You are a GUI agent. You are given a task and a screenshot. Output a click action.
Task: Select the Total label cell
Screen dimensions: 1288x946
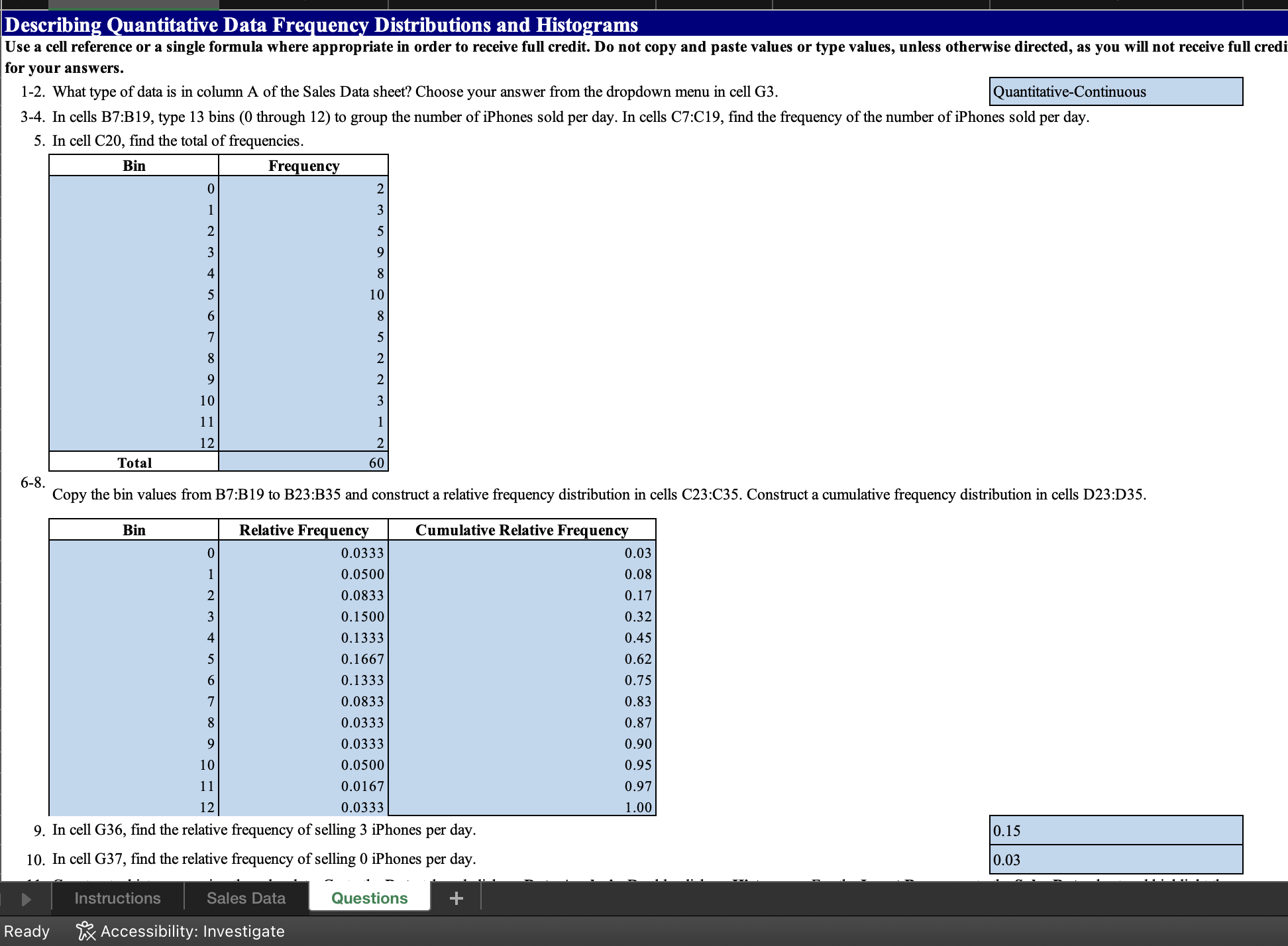click(134, 462)
